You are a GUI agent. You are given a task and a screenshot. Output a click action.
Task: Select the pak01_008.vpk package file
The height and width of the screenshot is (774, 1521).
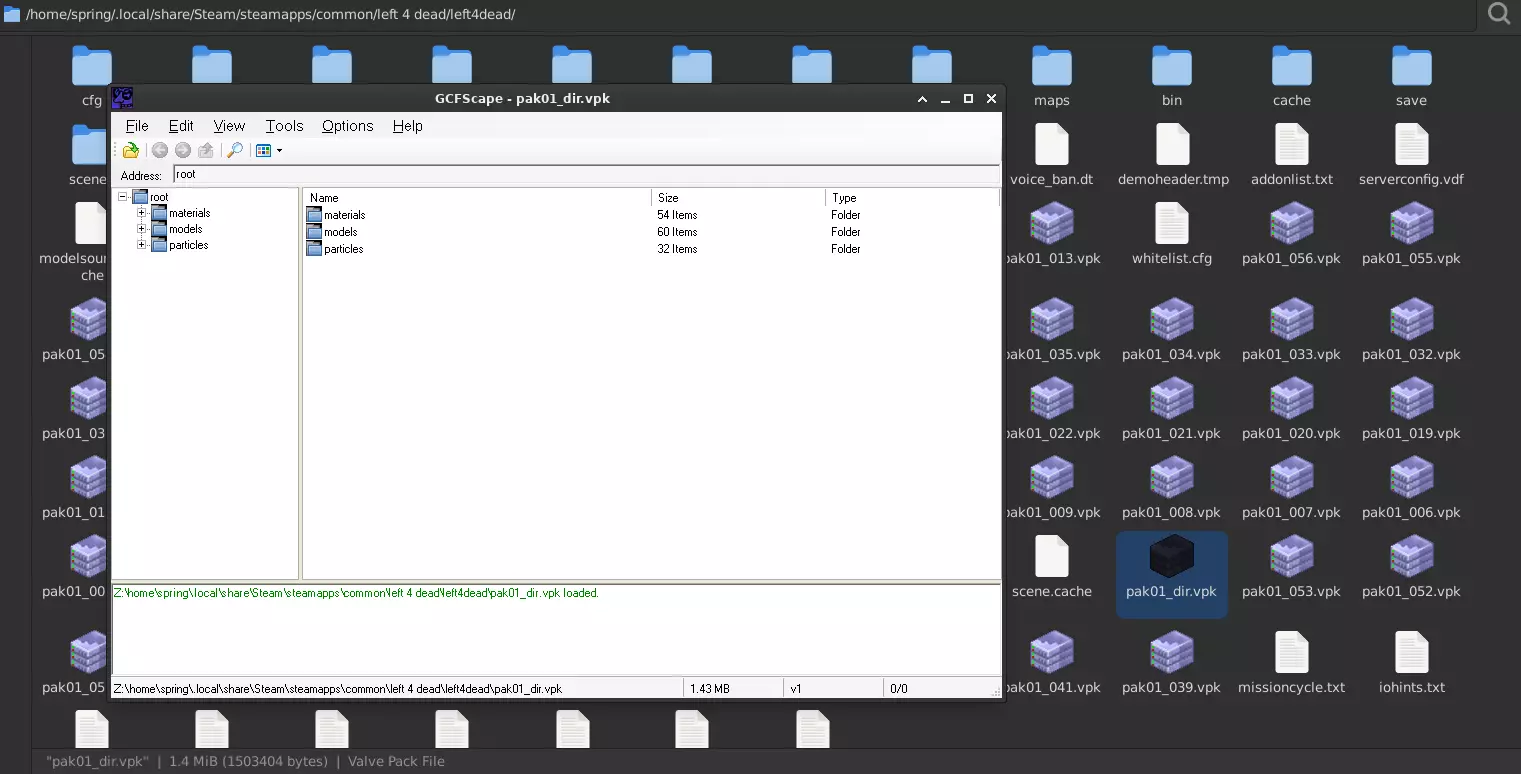[x=1172, y=488]
